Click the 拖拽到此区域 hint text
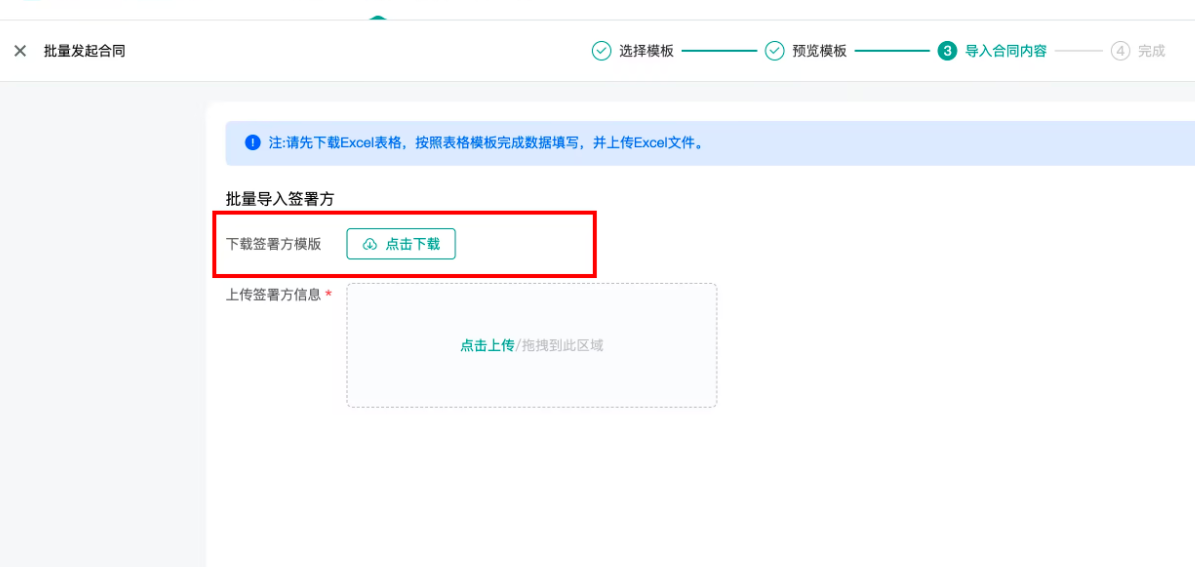Image resolution: width=1195 pixels, height=567 pixels. 561,345
